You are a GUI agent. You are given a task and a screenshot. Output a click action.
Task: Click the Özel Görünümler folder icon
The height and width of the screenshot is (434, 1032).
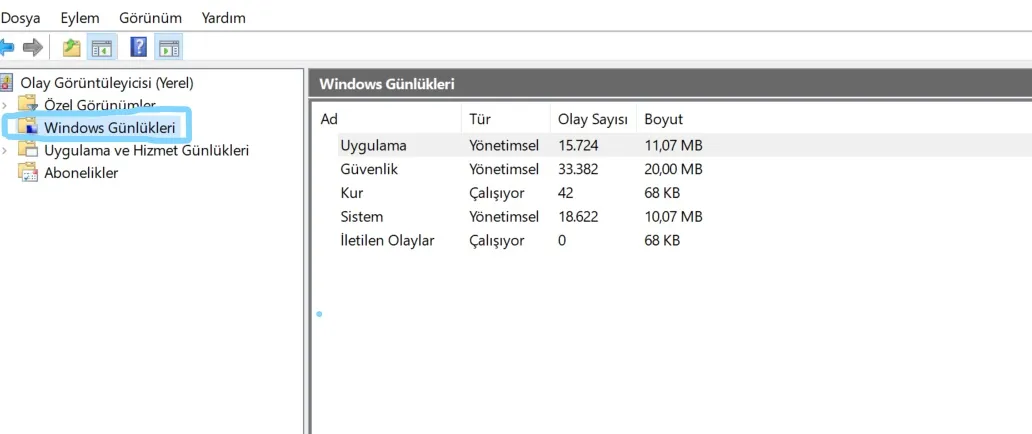pos(28,103)
